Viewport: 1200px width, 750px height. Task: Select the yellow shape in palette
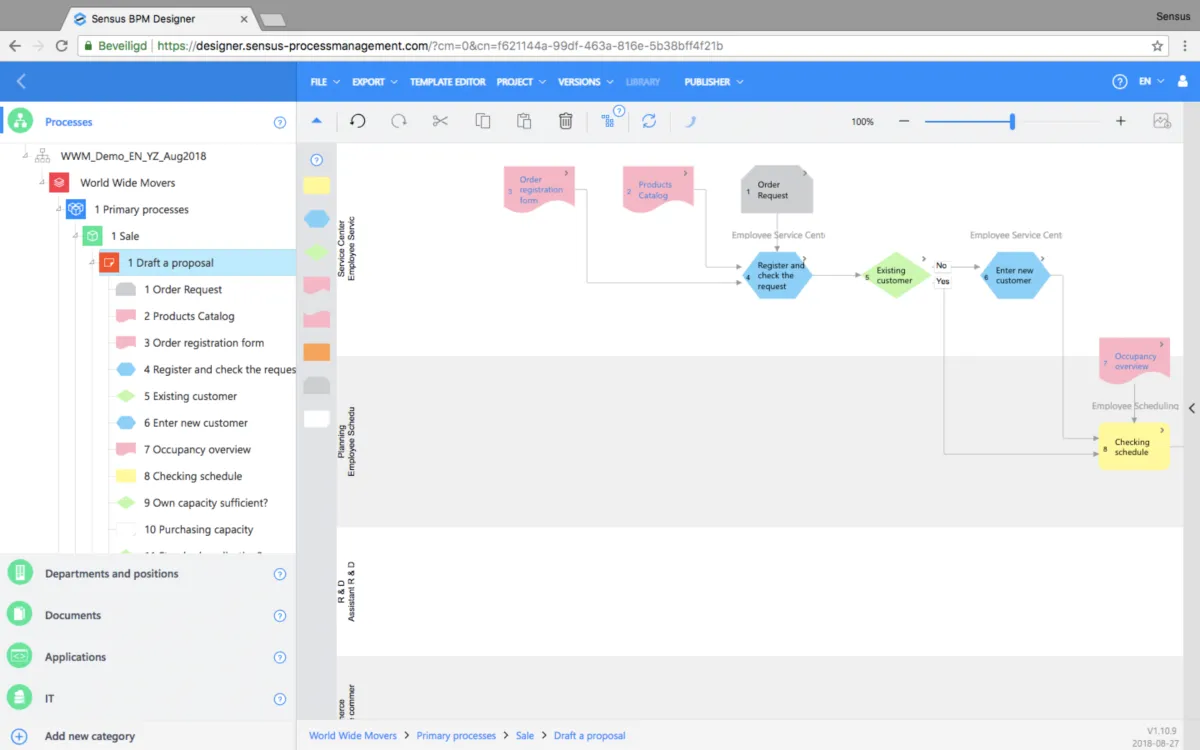pyautogui.click(x=316, y=186)
